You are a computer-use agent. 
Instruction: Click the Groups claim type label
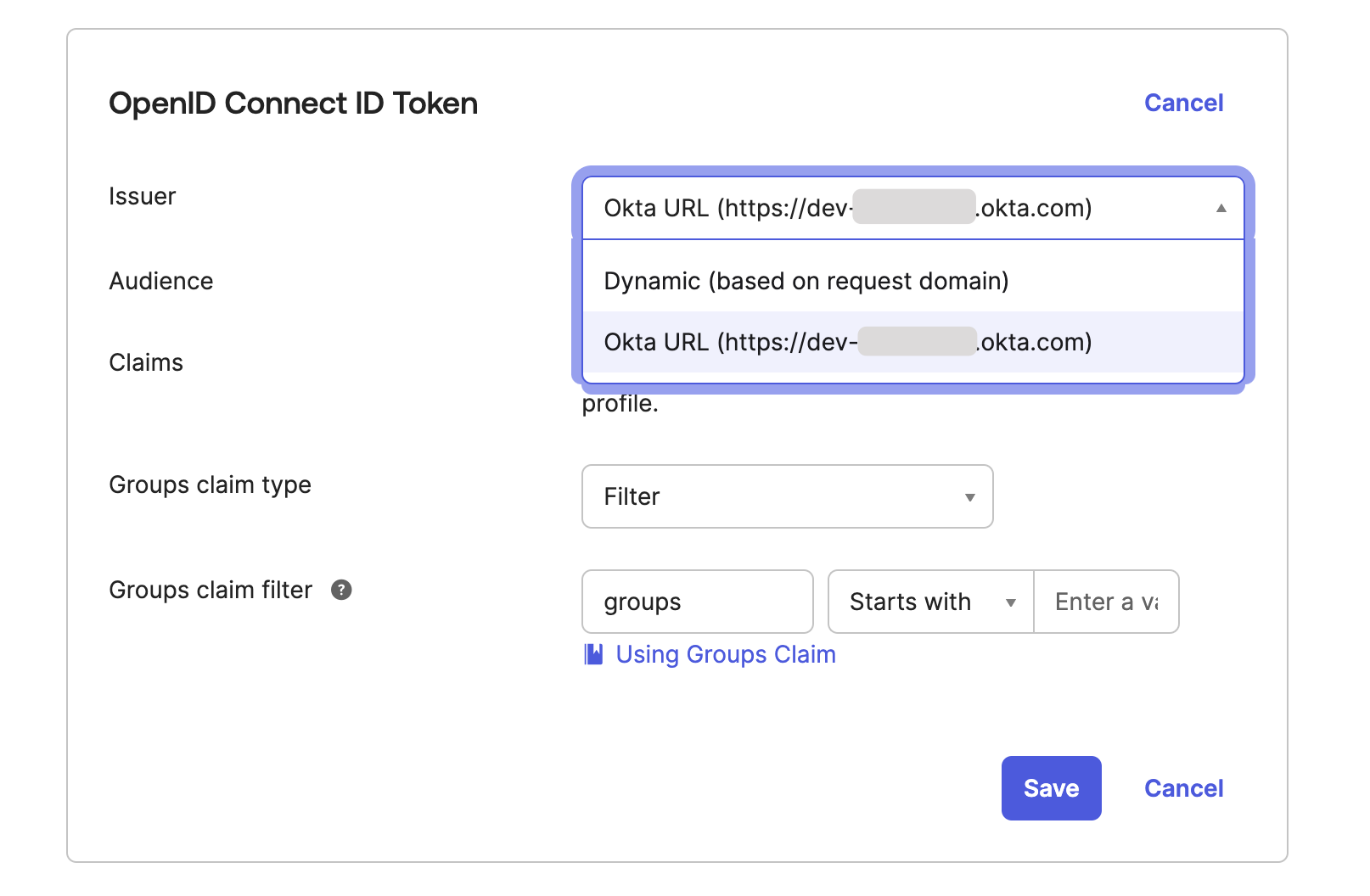pyautogui.click(x=210, y=484)
